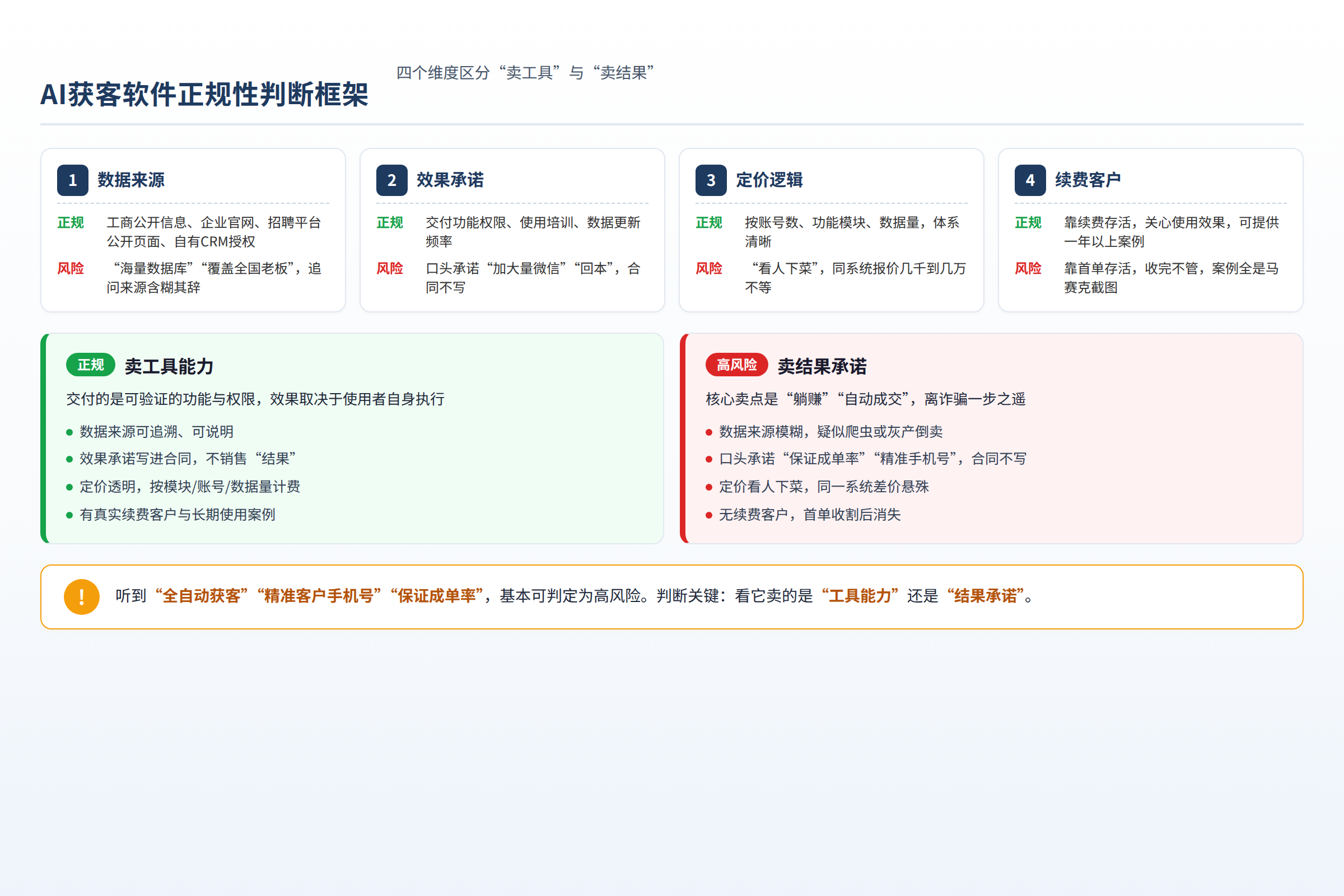Viewport: 1344px width, 896px height.
Task: Click text 交付功能权限、使用培训、数据更新频率
Action: (533, 232)
